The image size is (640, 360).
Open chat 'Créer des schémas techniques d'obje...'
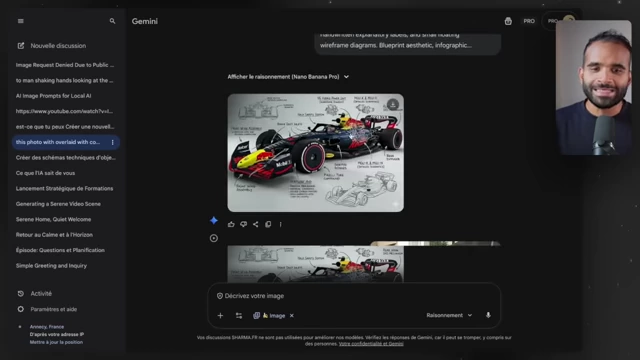click(65, 158)
